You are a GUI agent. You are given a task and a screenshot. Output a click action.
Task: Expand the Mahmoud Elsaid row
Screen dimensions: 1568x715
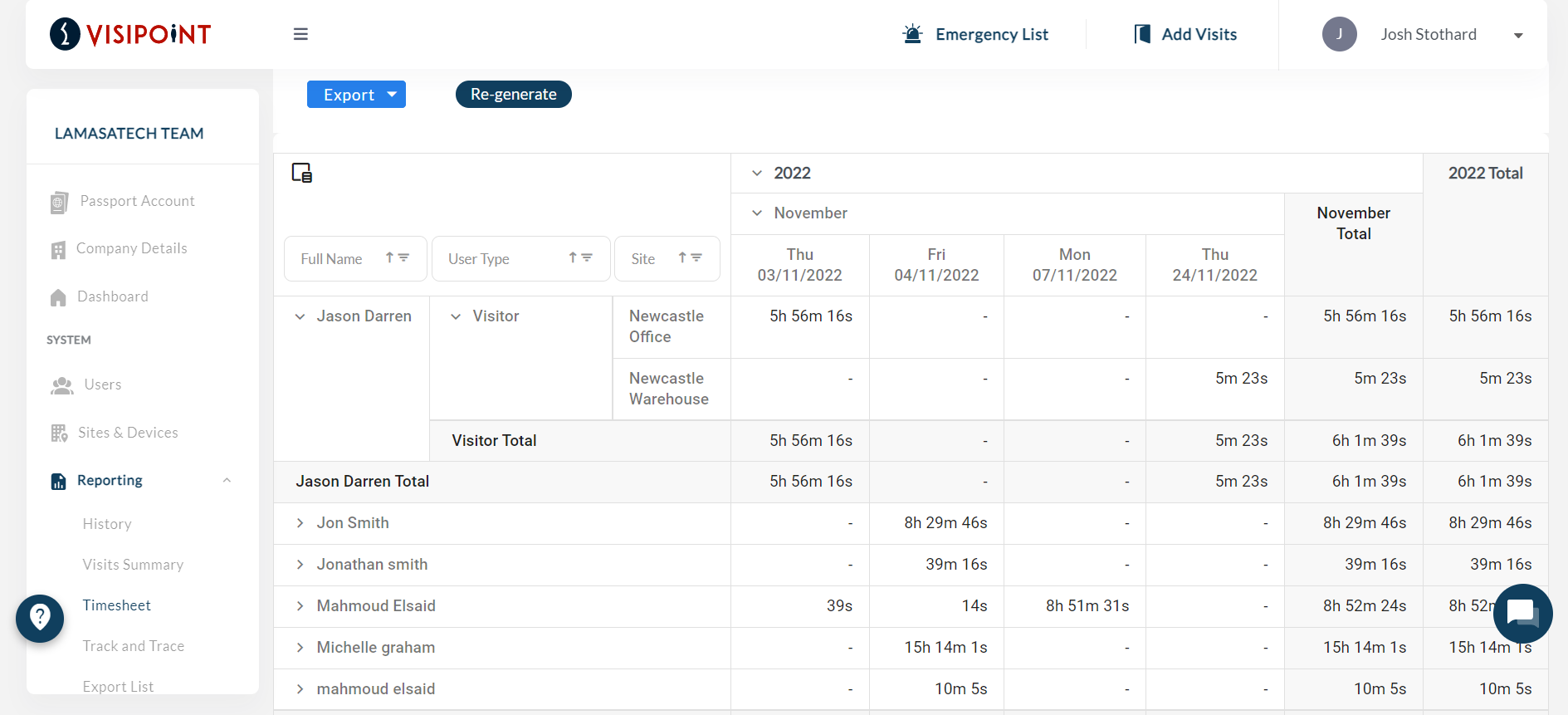[300, 606]
